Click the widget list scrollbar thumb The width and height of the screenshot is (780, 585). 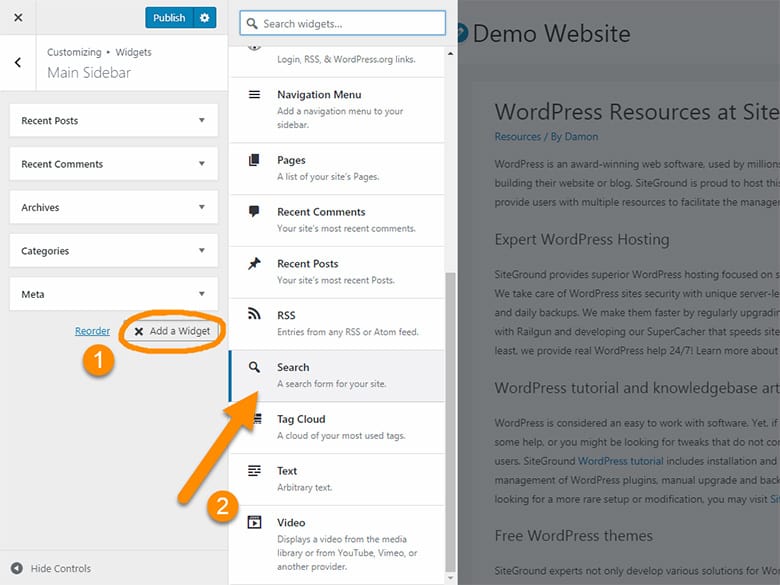point(450,422)
